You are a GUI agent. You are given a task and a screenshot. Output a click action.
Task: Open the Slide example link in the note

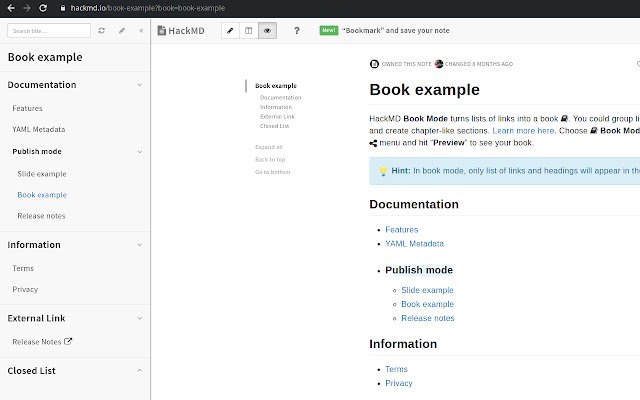pos(427,290)
